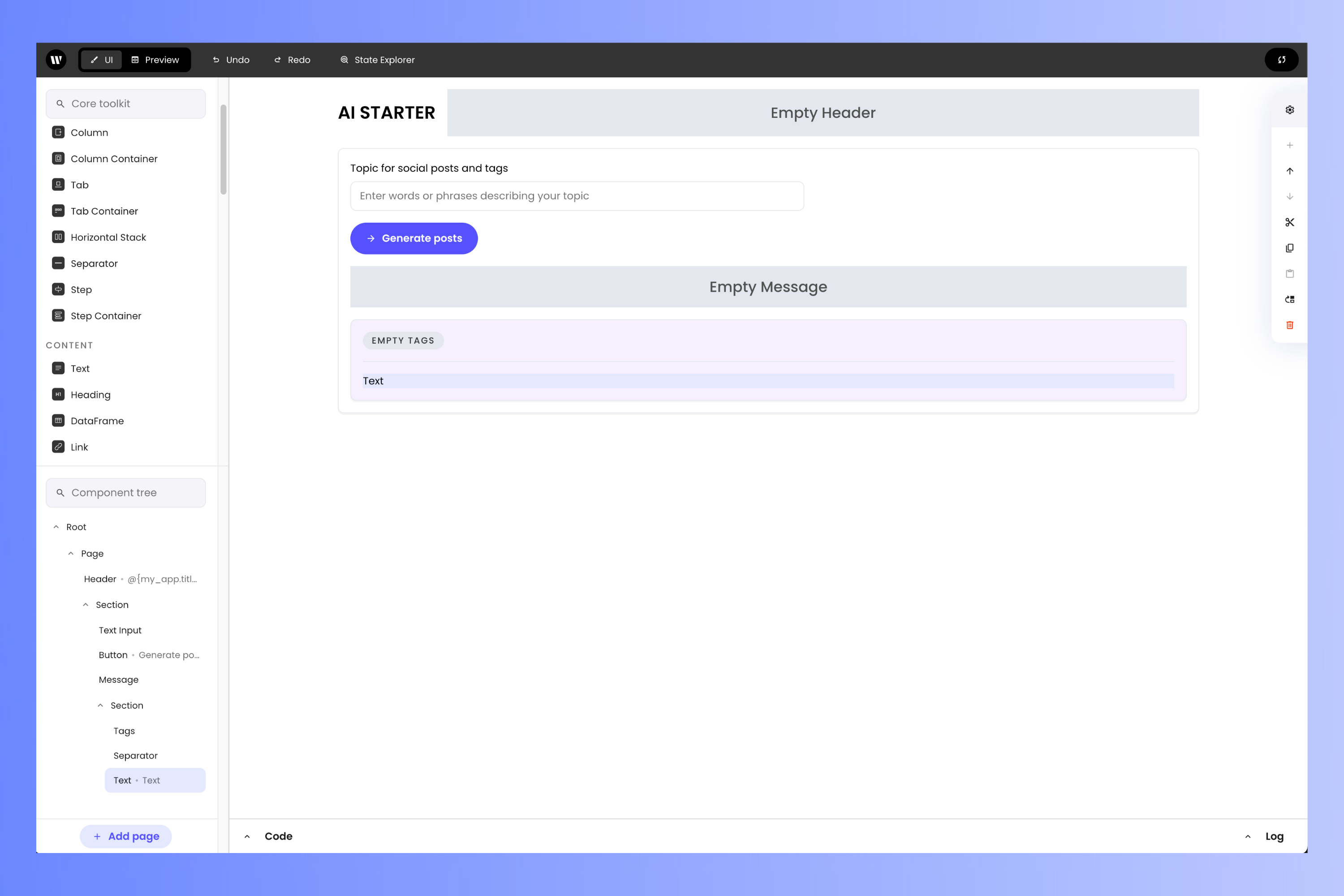Viewport: 1344px width, 896px height.
Task: Click the Empty Header placeholder
Action: coord(823,112)
